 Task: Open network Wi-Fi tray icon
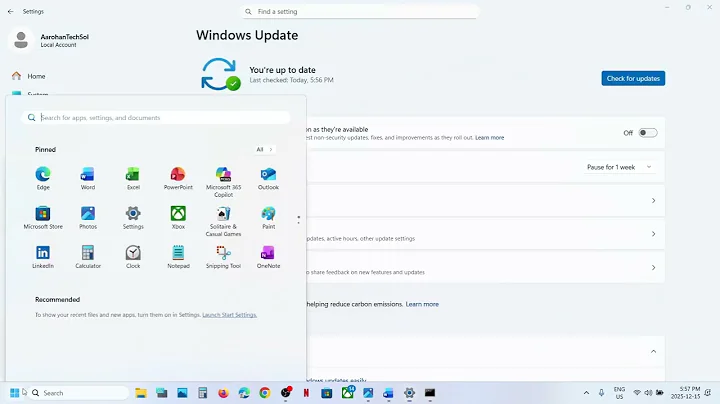[637, 393]
